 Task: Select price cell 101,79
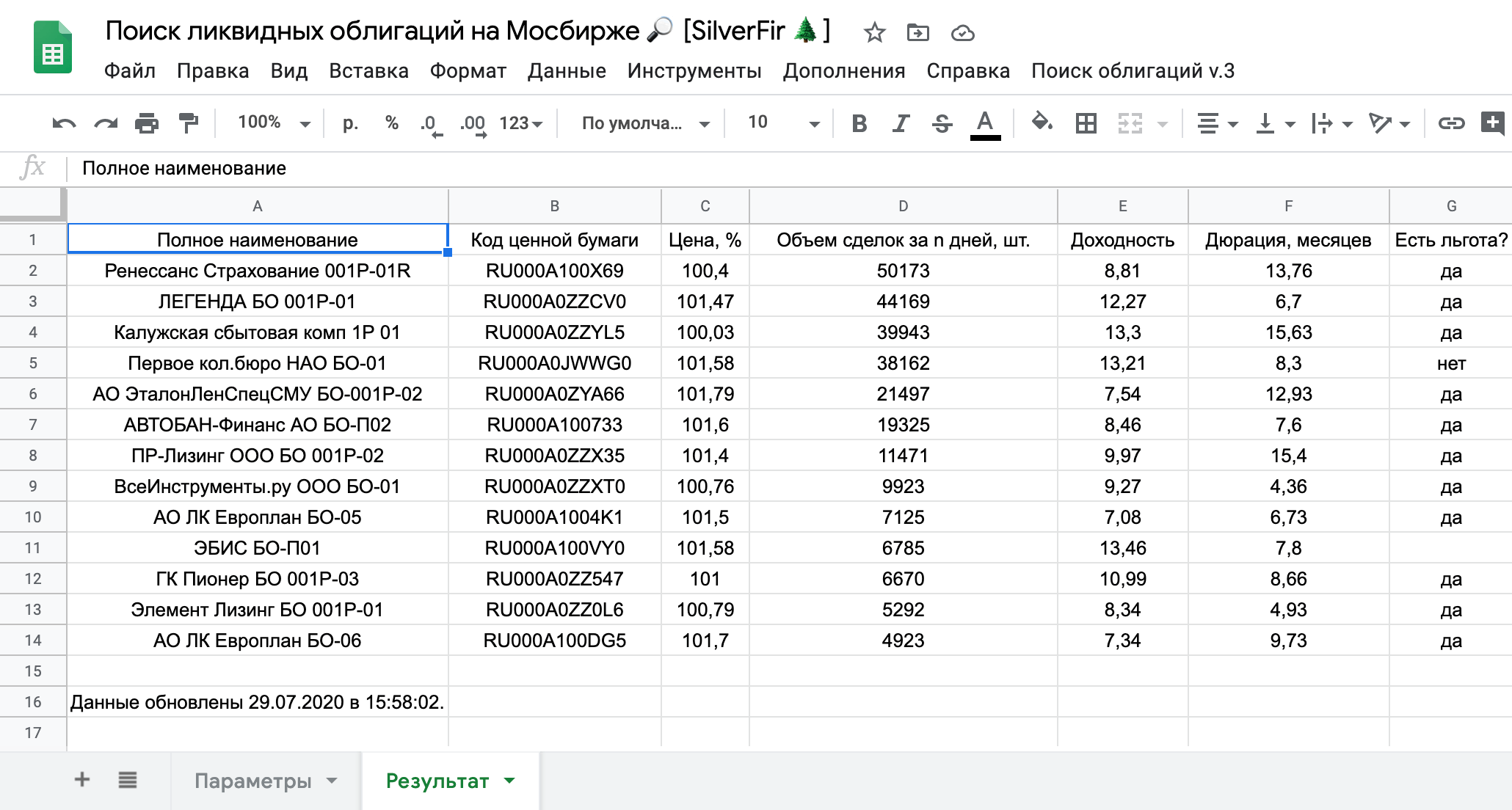tap(705, 394)
